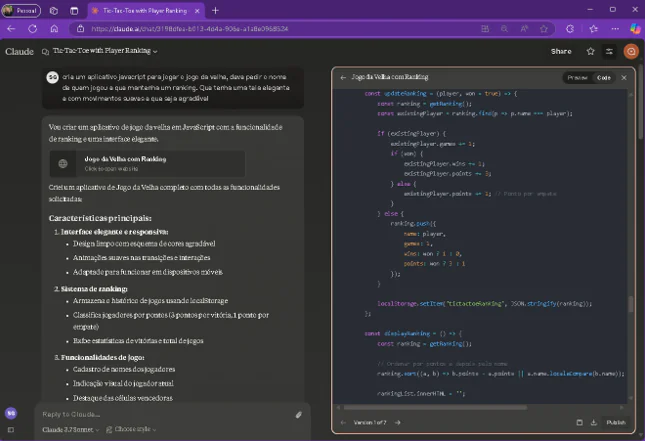Screen dimensions: 645x441
Task: Go to next artifact version
Action: pyautogui.click(x=397, y=422)
